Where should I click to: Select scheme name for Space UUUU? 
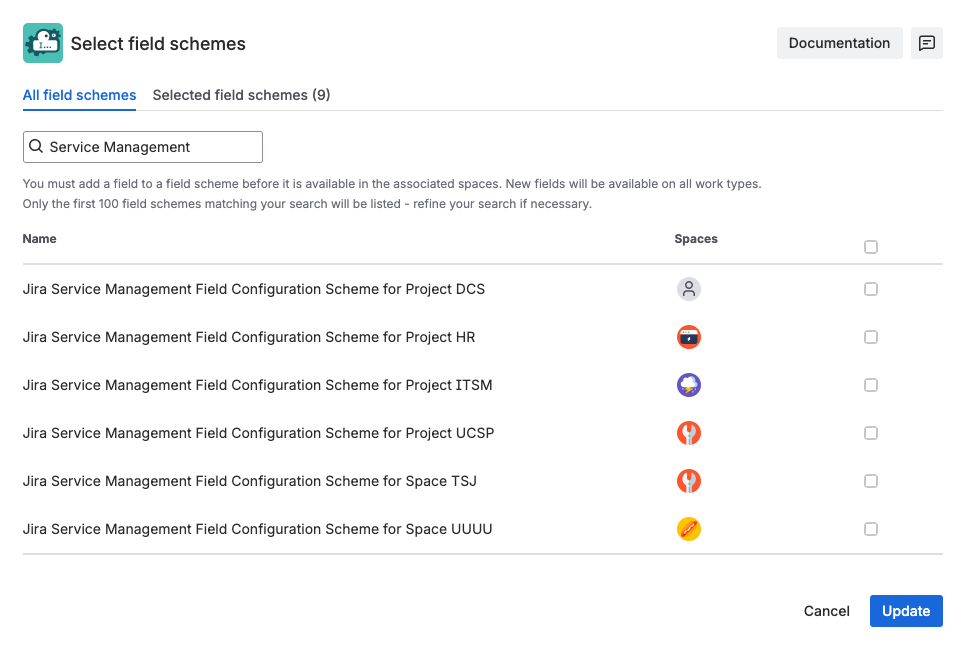point(258,529)
